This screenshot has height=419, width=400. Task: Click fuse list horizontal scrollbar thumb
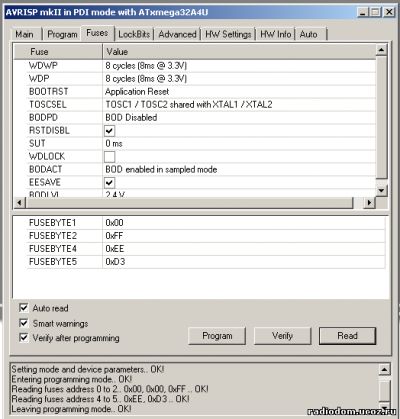coord(189,202)
